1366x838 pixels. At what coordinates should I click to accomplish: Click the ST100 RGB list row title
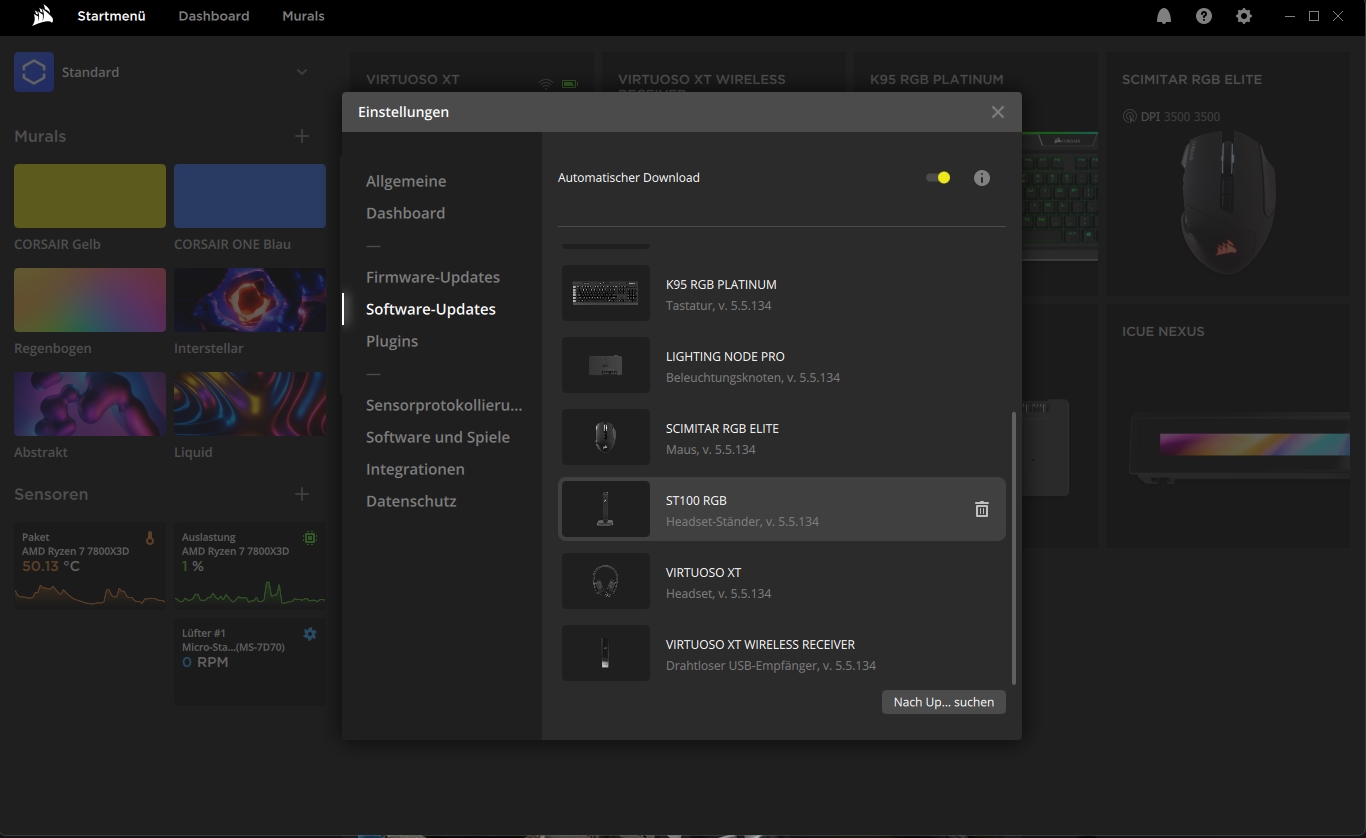(696, 500)
